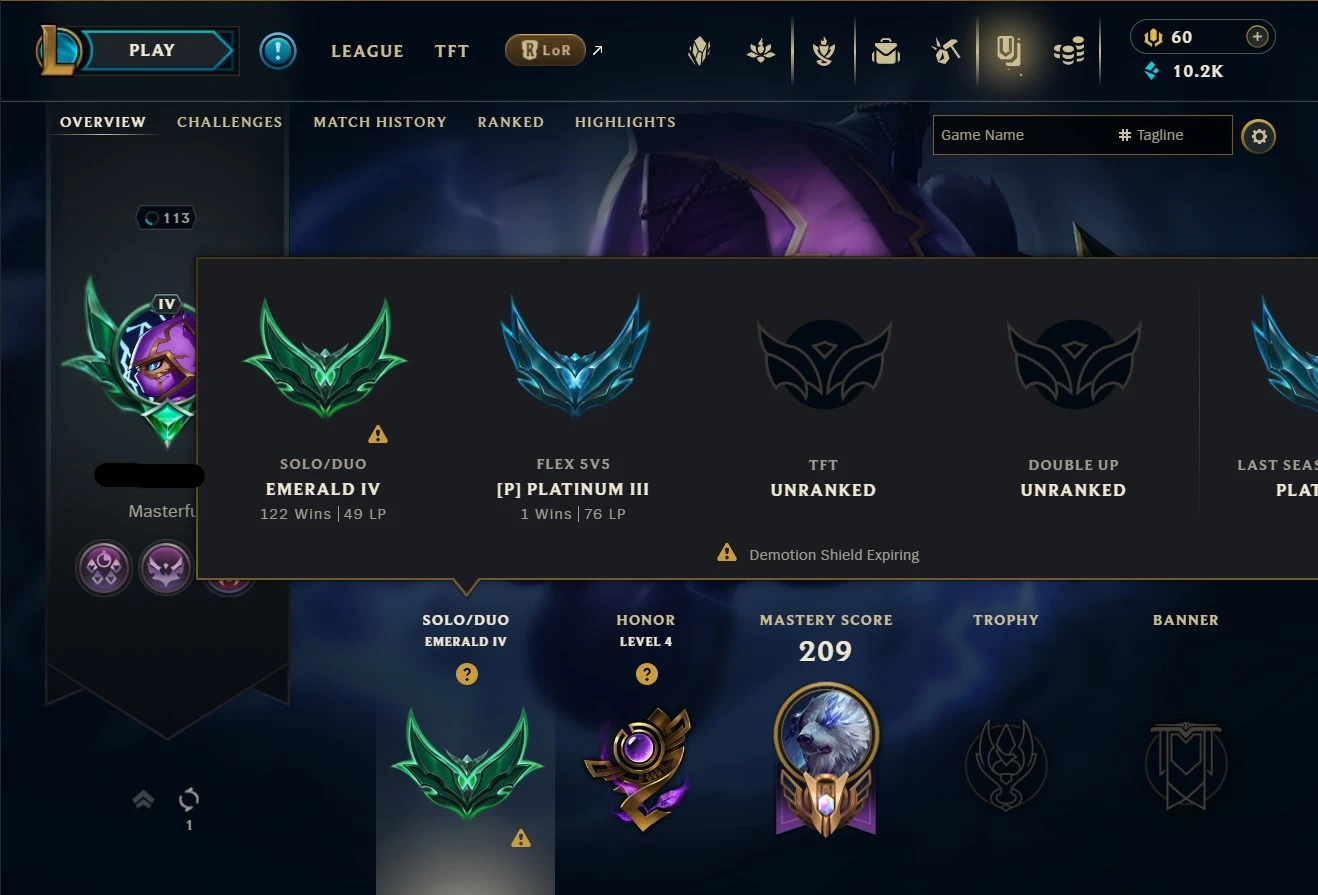Launch LoR from the top bar

545,50
